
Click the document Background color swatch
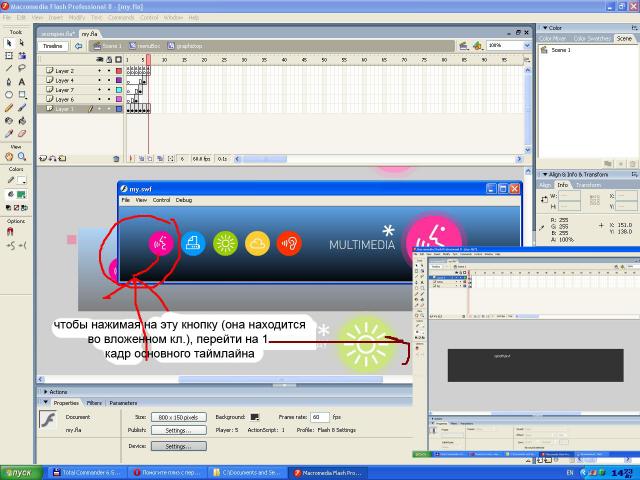(255, 417)
